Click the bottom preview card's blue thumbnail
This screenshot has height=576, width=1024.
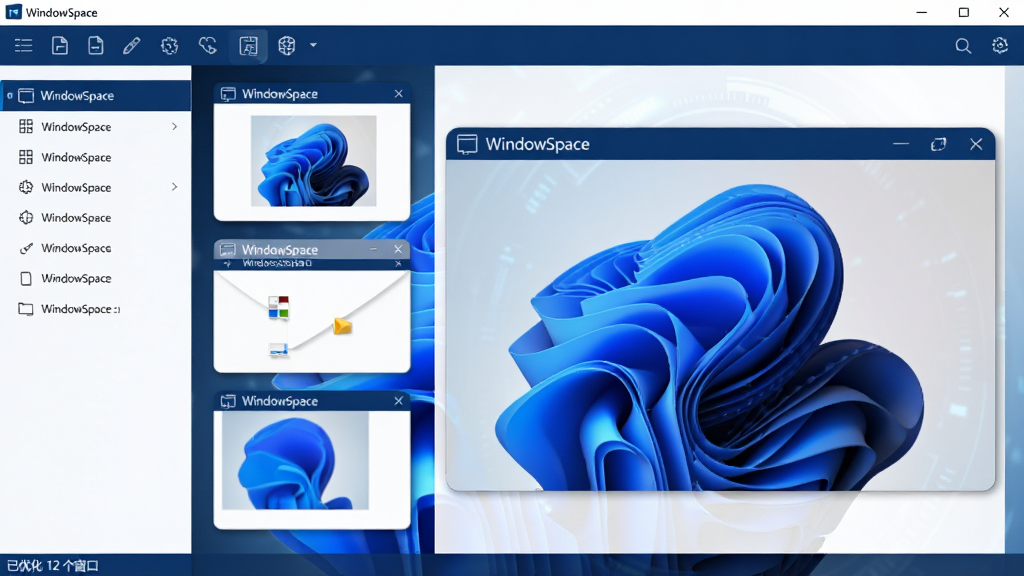295,460
